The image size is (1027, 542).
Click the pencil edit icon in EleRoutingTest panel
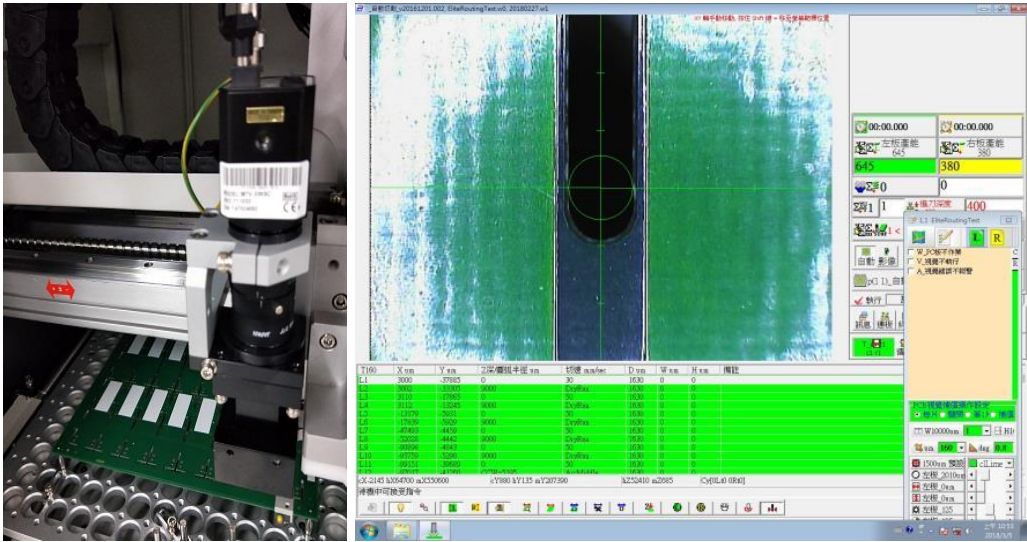click(945, 237)
